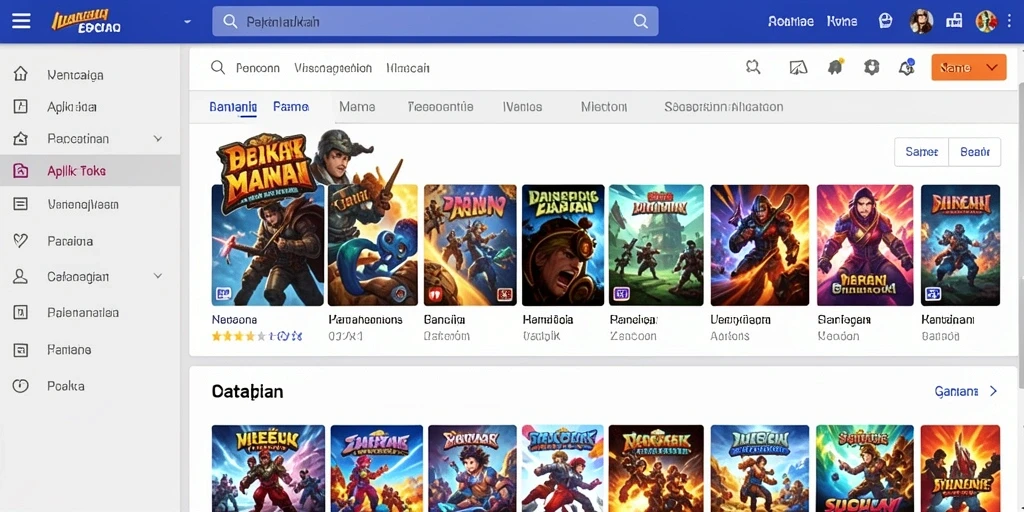Select the Pencom filter
The height and width of the screenshot is (512, 1024).
pos(257,68)
